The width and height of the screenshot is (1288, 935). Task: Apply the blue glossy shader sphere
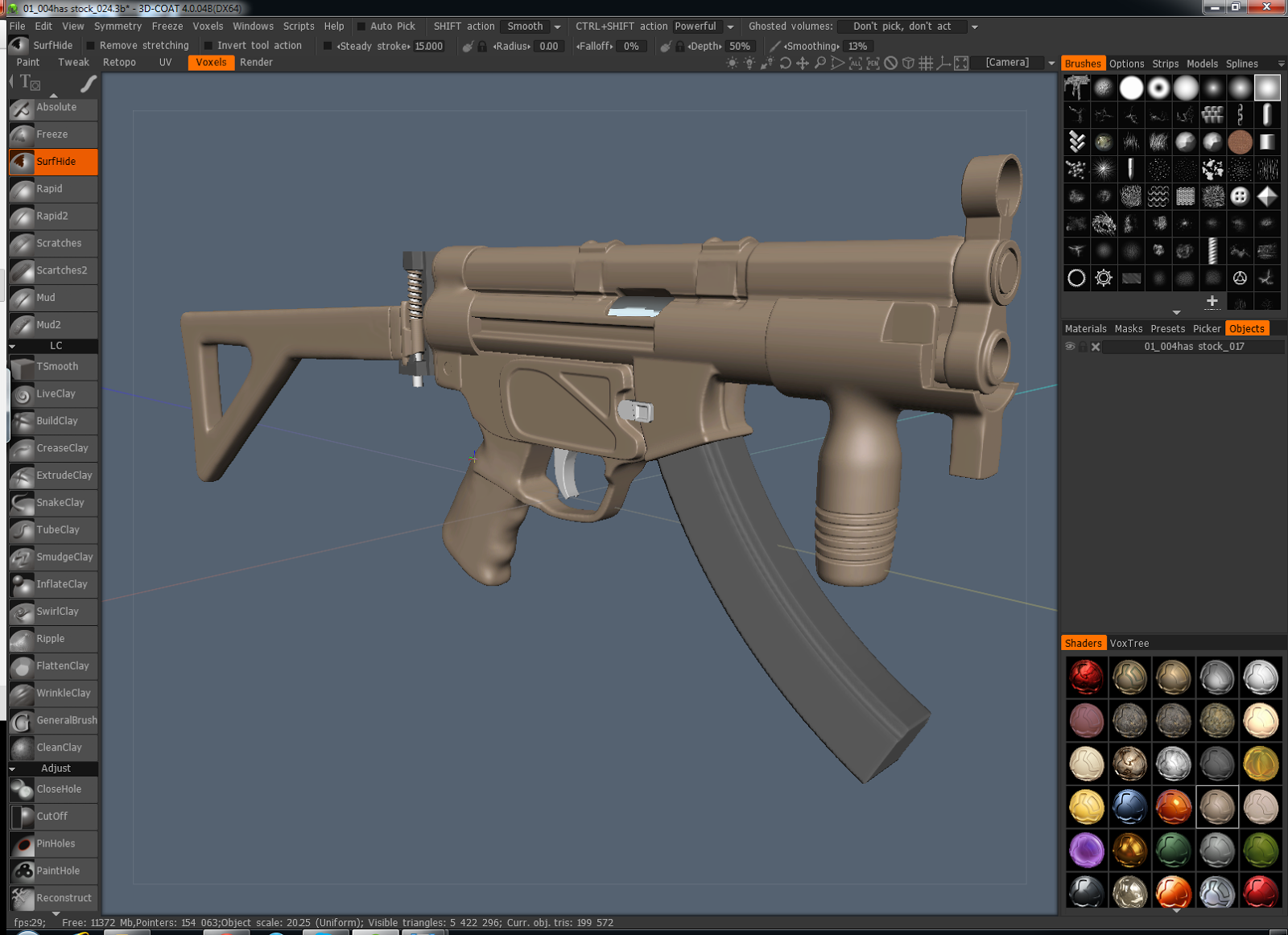(x=1129, y=807)
